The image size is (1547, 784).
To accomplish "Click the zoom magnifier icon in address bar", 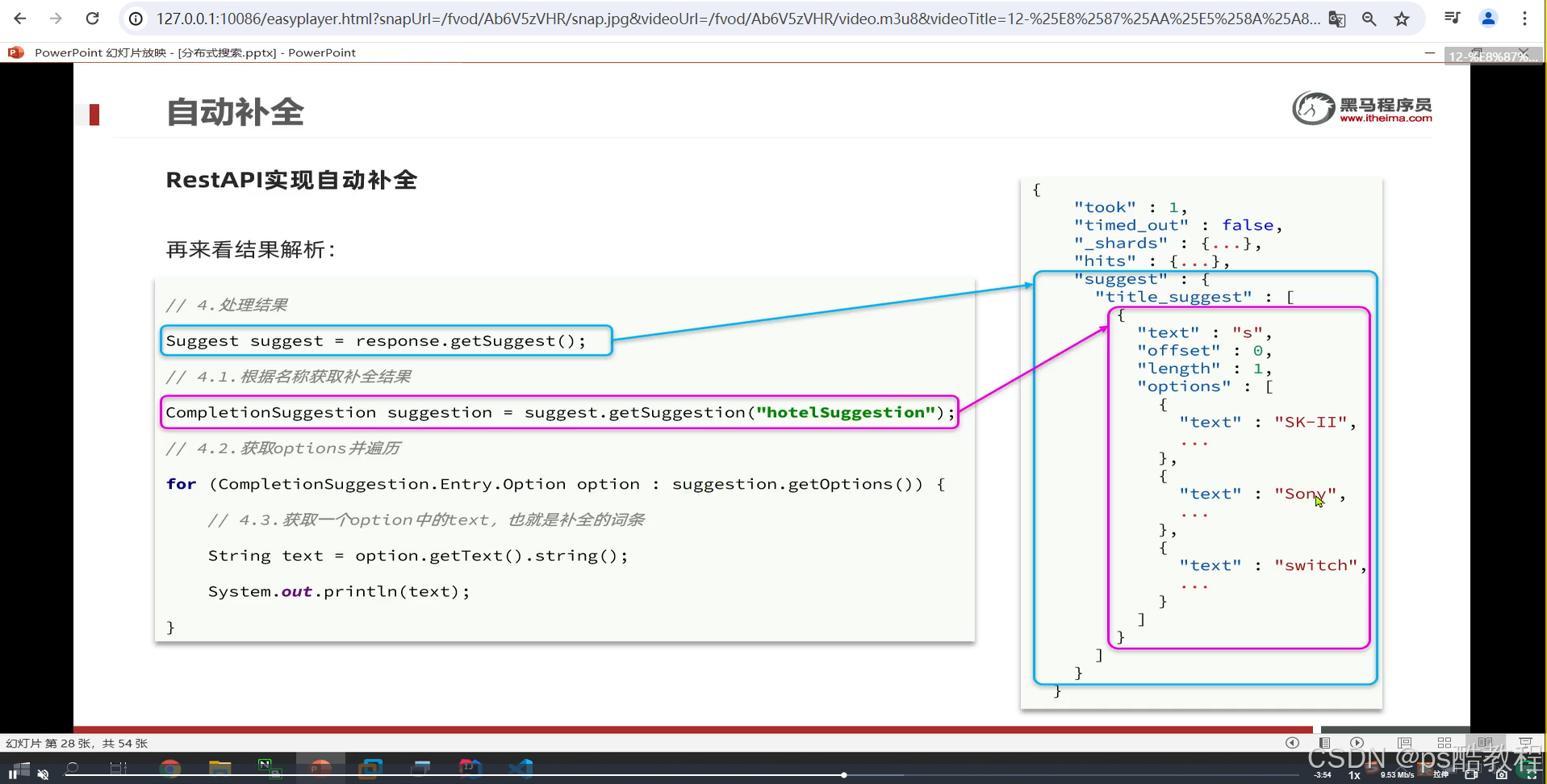I will coord(1369,19).
